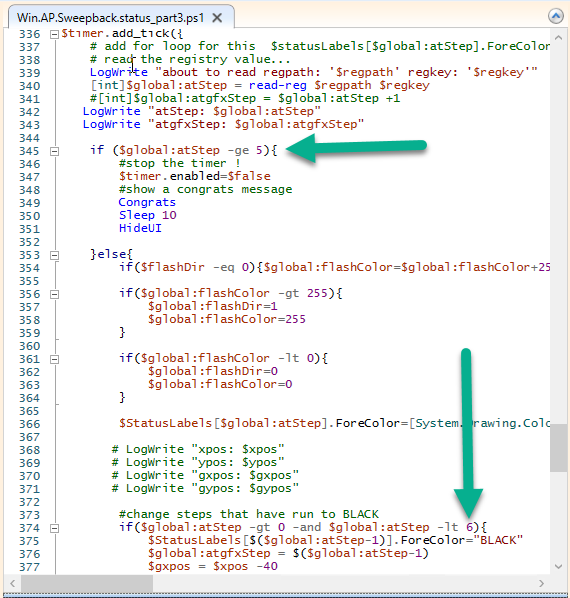Click 'if($global:flashColor -gt 255){' line
This screenshot has width=570, height=598.
231,293
